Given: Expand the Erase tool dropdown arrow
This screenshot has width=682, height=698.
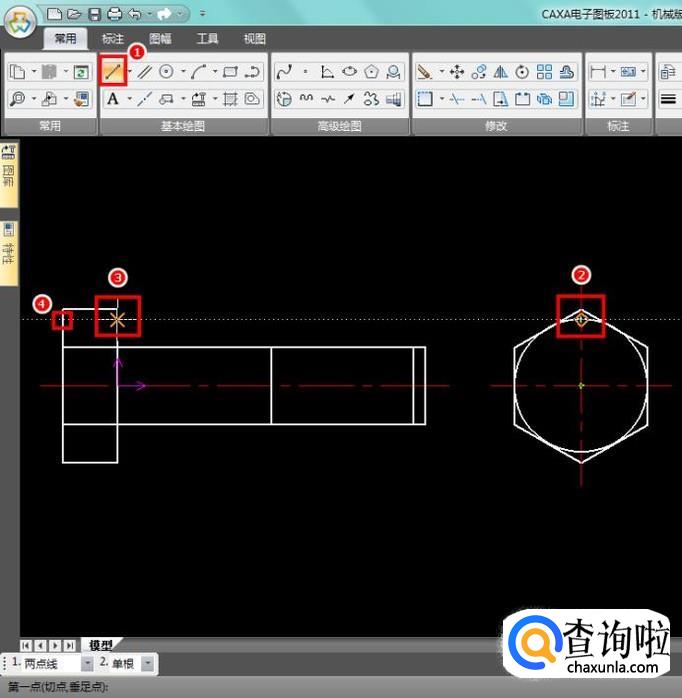Looking at the screenshot, I should tap(442, 71).
